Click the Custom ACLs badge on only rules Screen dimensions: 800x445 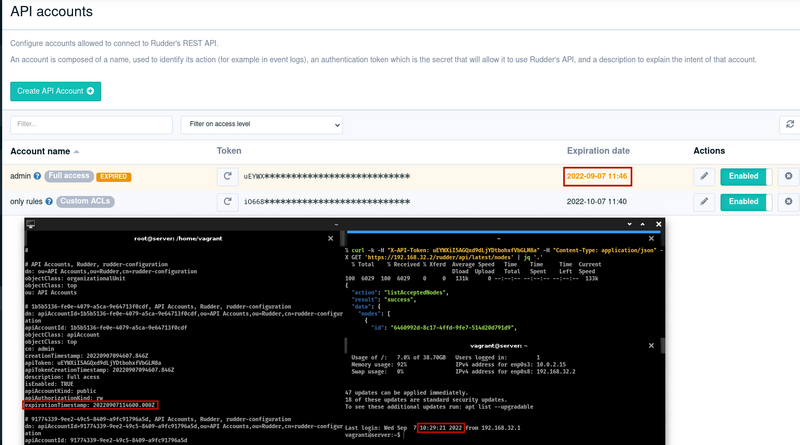pyautogui.click(x=85, y=202)
